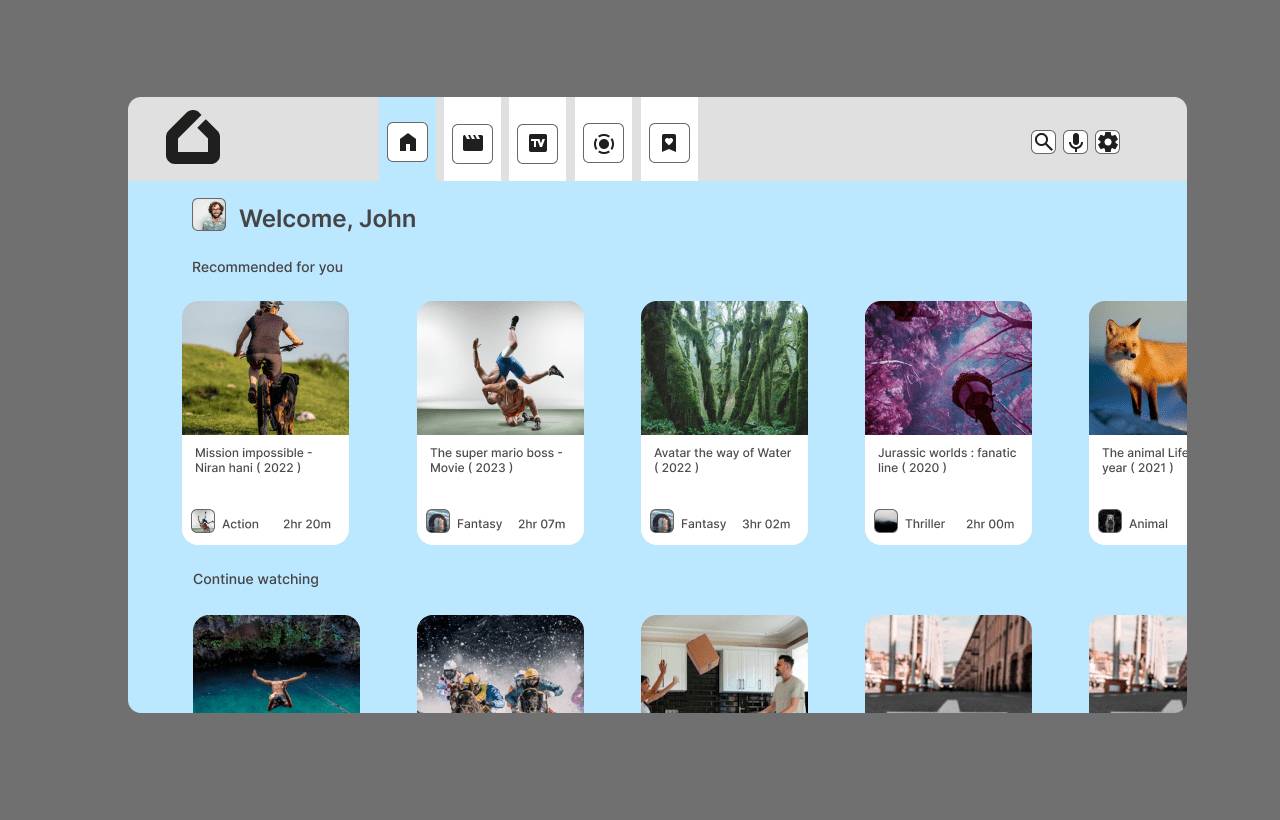Click the search magnifier icon
Viewport: 1280px width, 820px height.
1043,142
